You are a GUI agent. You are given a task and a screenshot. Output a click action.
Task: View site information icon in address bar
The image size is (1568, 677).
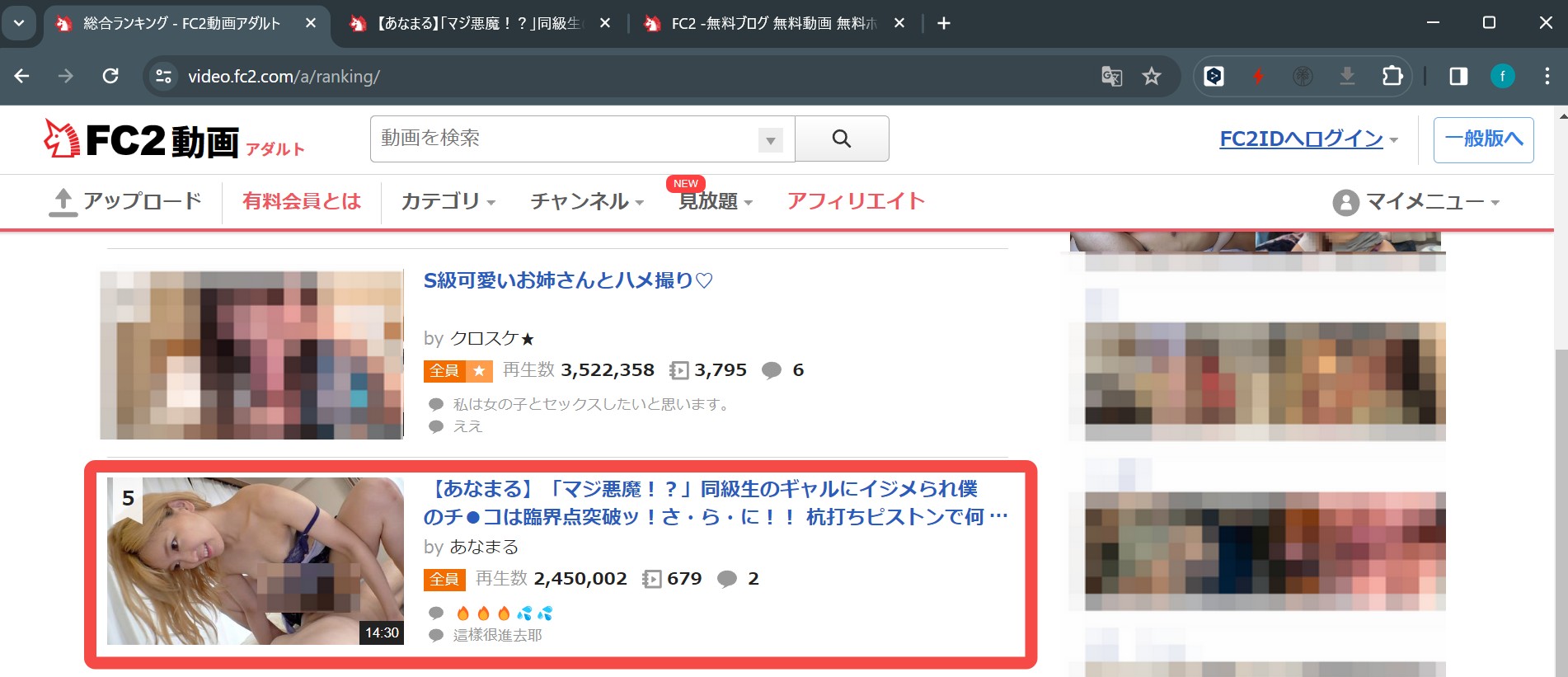click(163, 76)
